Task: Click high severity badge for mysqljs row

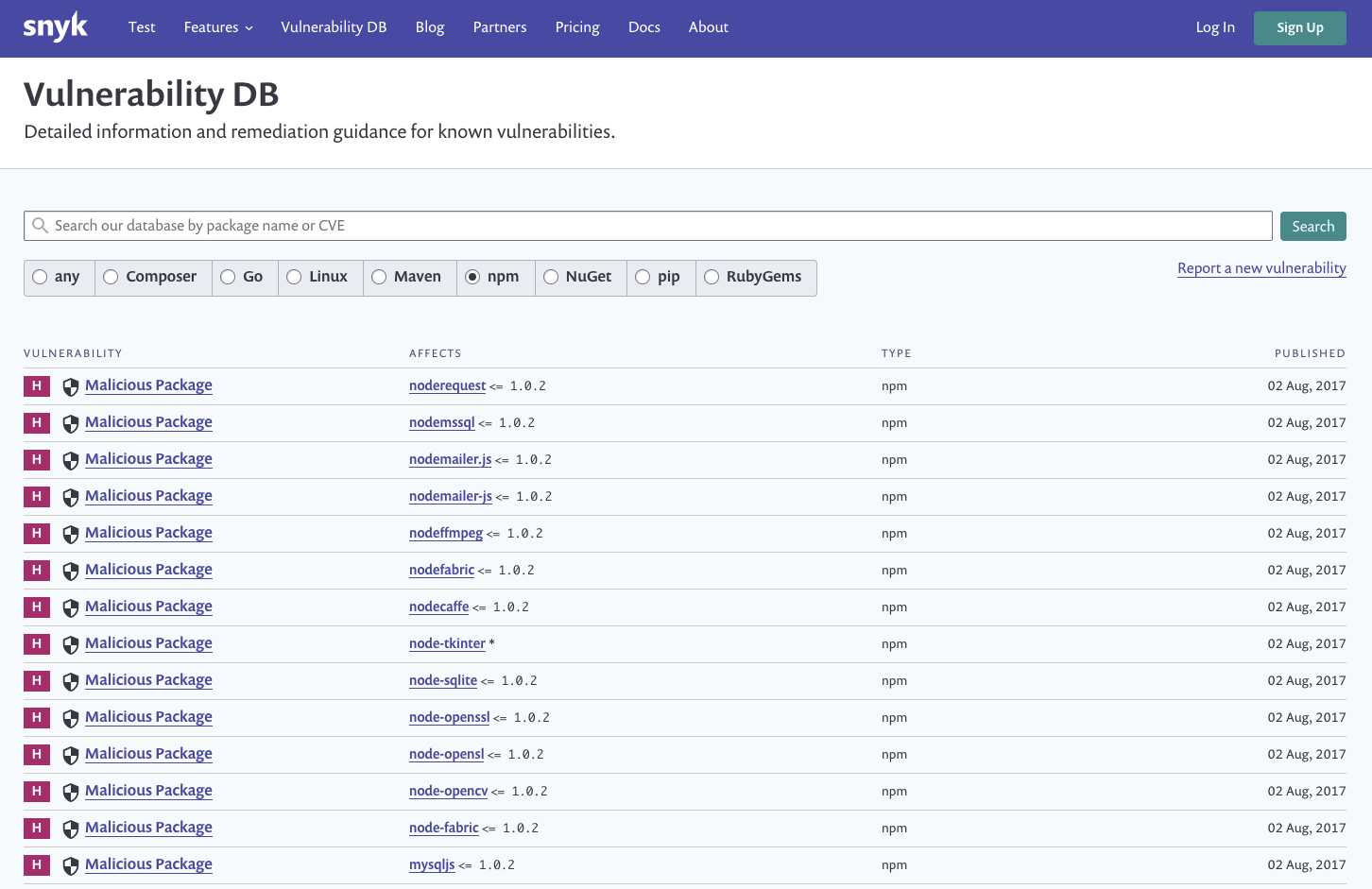Action: (x=37, y=864)
